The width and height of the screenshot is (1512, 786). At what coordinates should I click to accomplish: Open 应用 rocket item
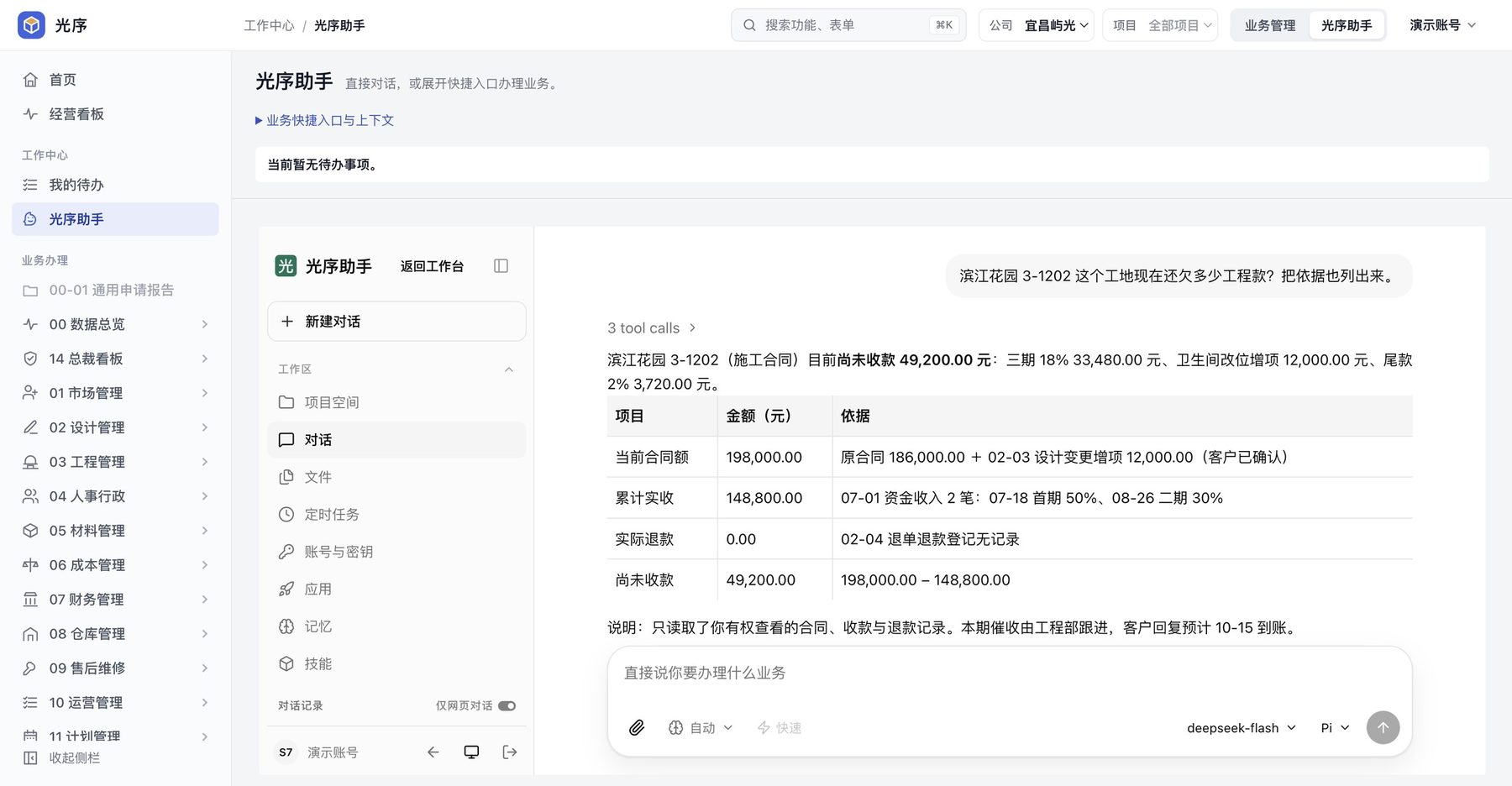pyautogui.click(x=396, y=589)
